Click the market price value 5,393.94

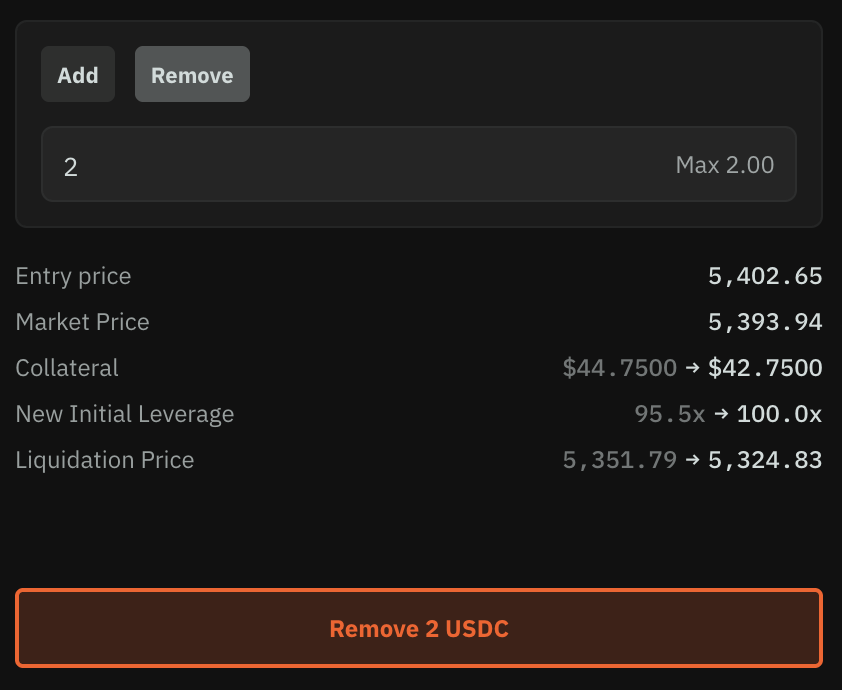[x=765, y=323]
